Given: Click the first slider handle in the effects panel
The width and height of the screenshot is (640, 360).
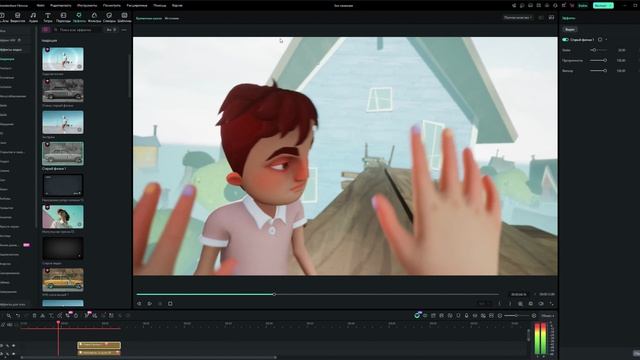Looking at the screenshot, I should pos(594,50).
